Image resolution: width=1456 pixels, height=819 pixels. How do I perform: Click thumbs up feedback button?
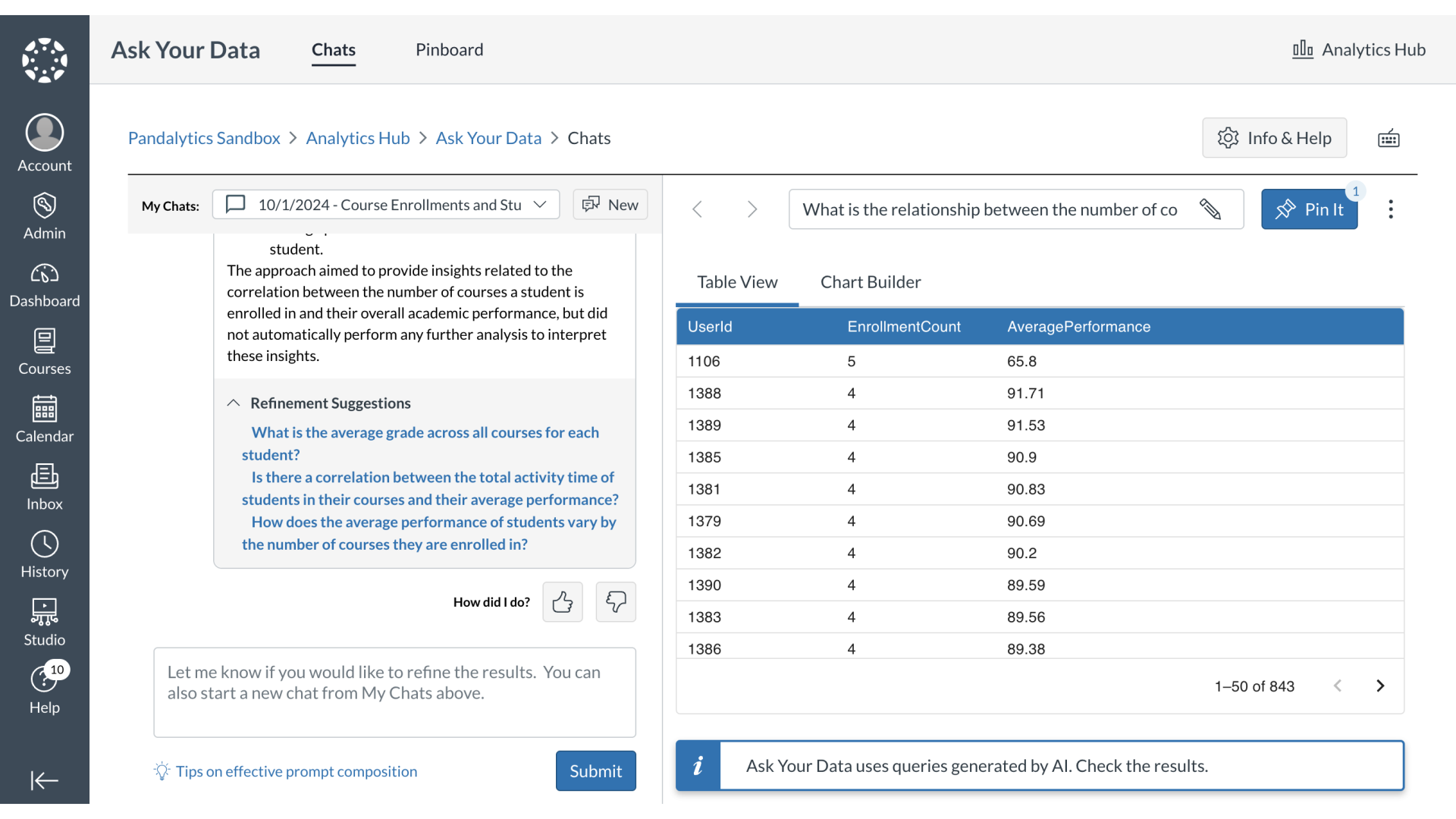pos(563,601)
